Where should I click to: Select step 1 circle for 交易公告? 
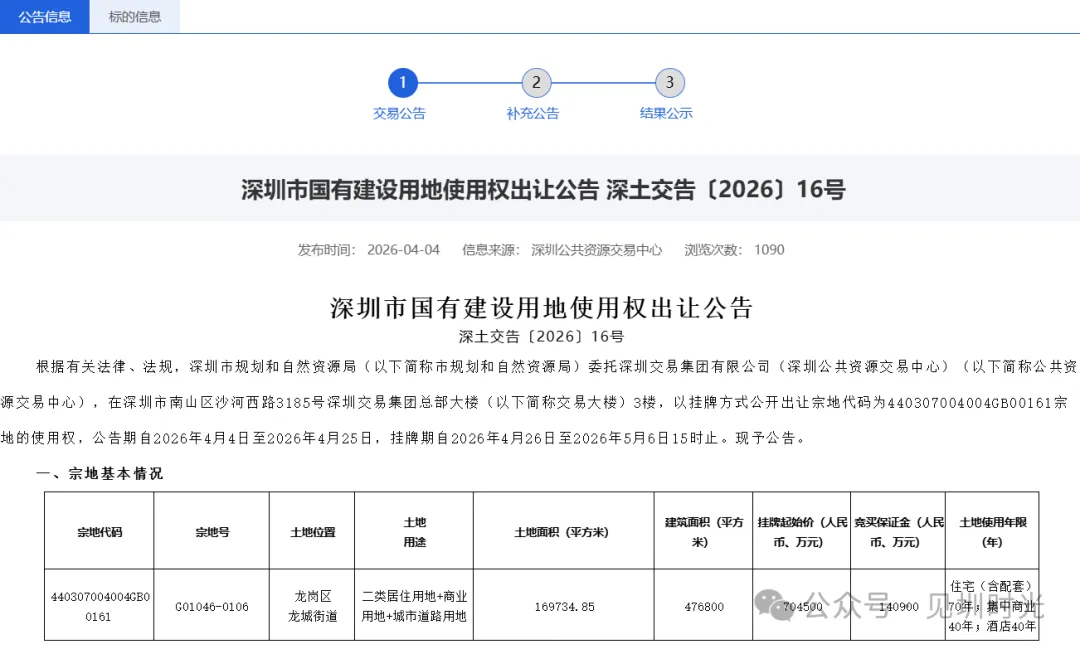[x=403, y=83]
